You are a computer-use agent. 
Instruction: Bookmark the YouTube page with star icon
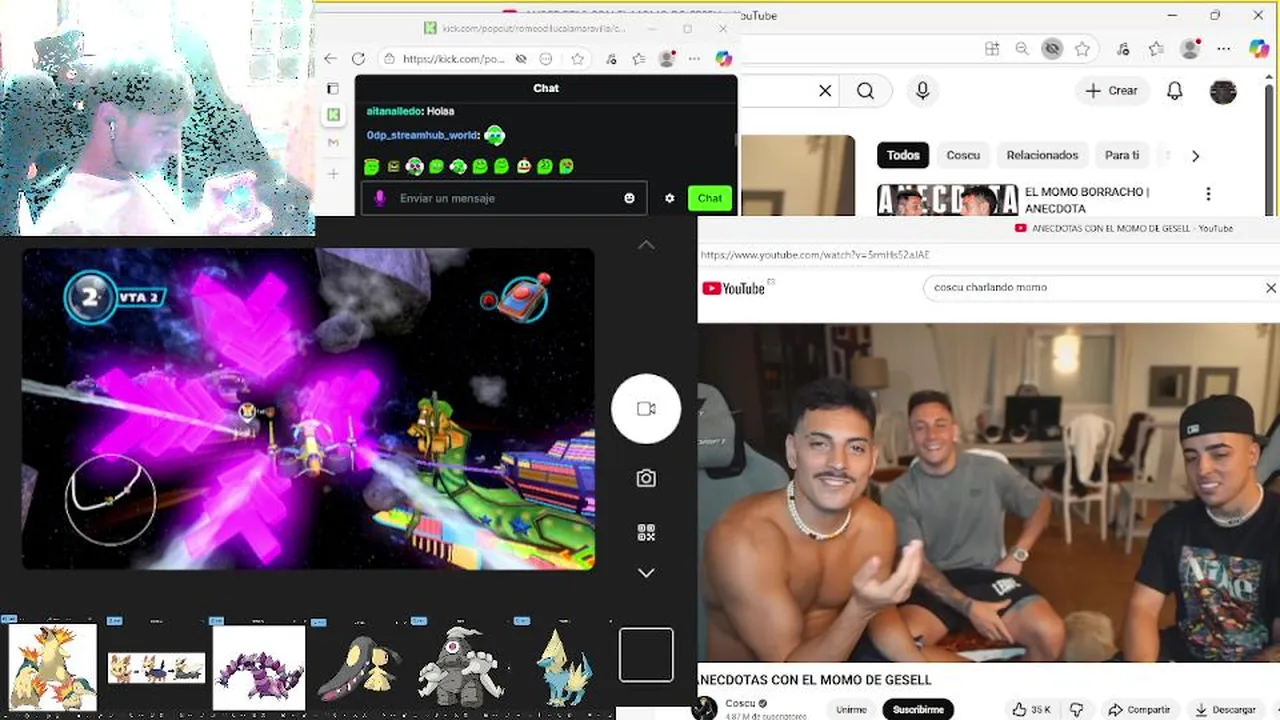point(1082,48)
